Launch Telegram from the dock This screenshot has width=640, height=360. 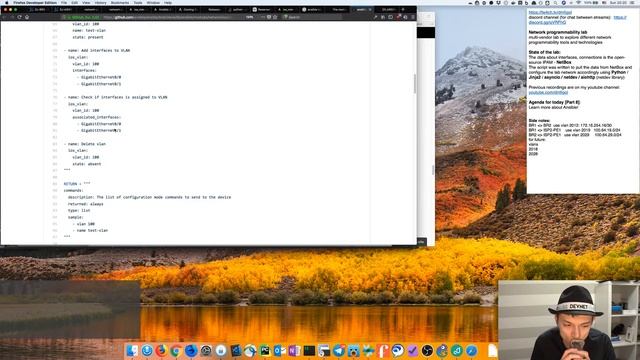click(339, 351)
